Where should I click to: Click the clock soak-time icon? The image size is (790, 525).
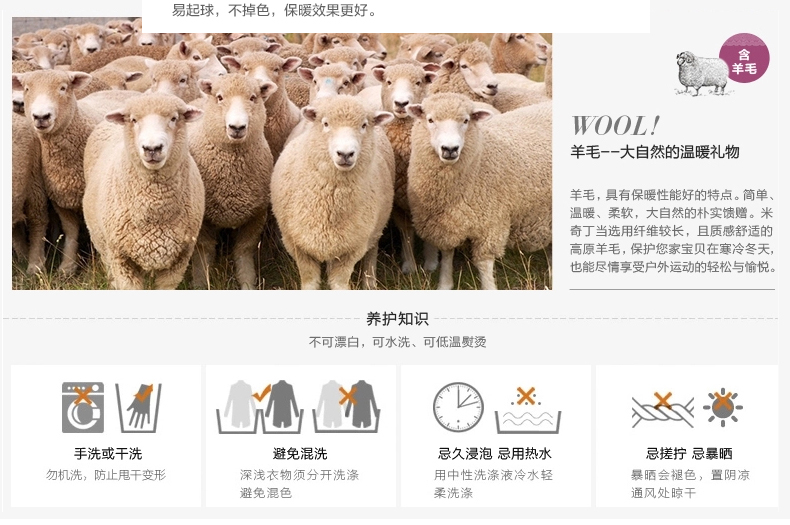point(458,407)
